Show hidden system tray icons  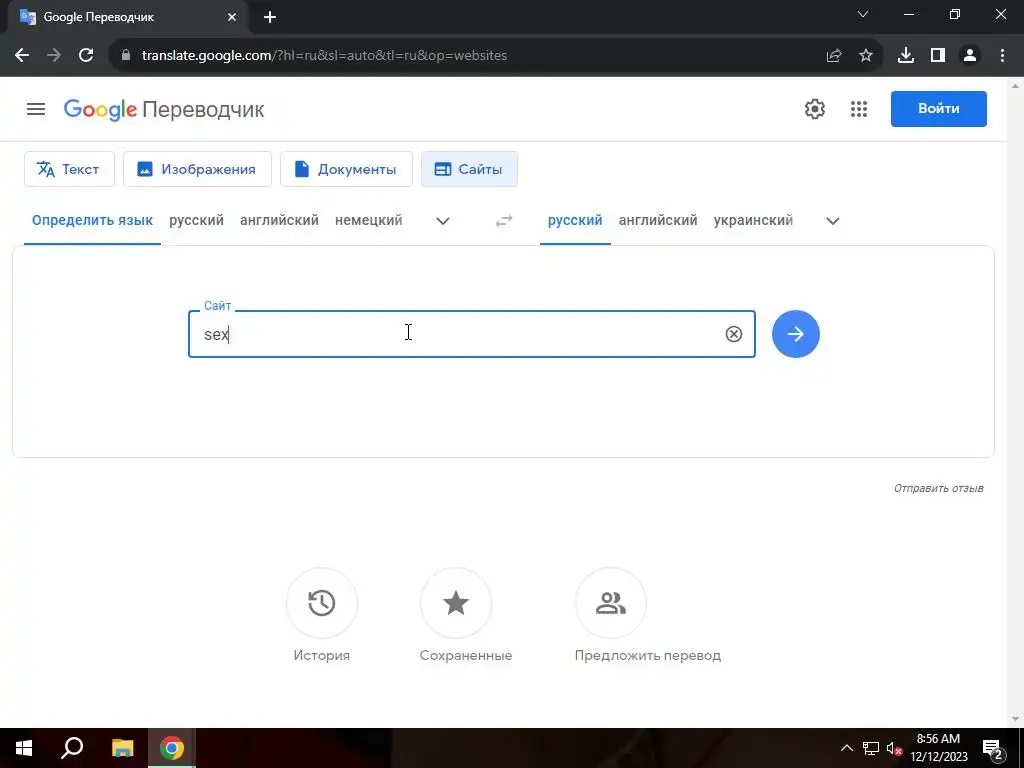click(846, 748)
